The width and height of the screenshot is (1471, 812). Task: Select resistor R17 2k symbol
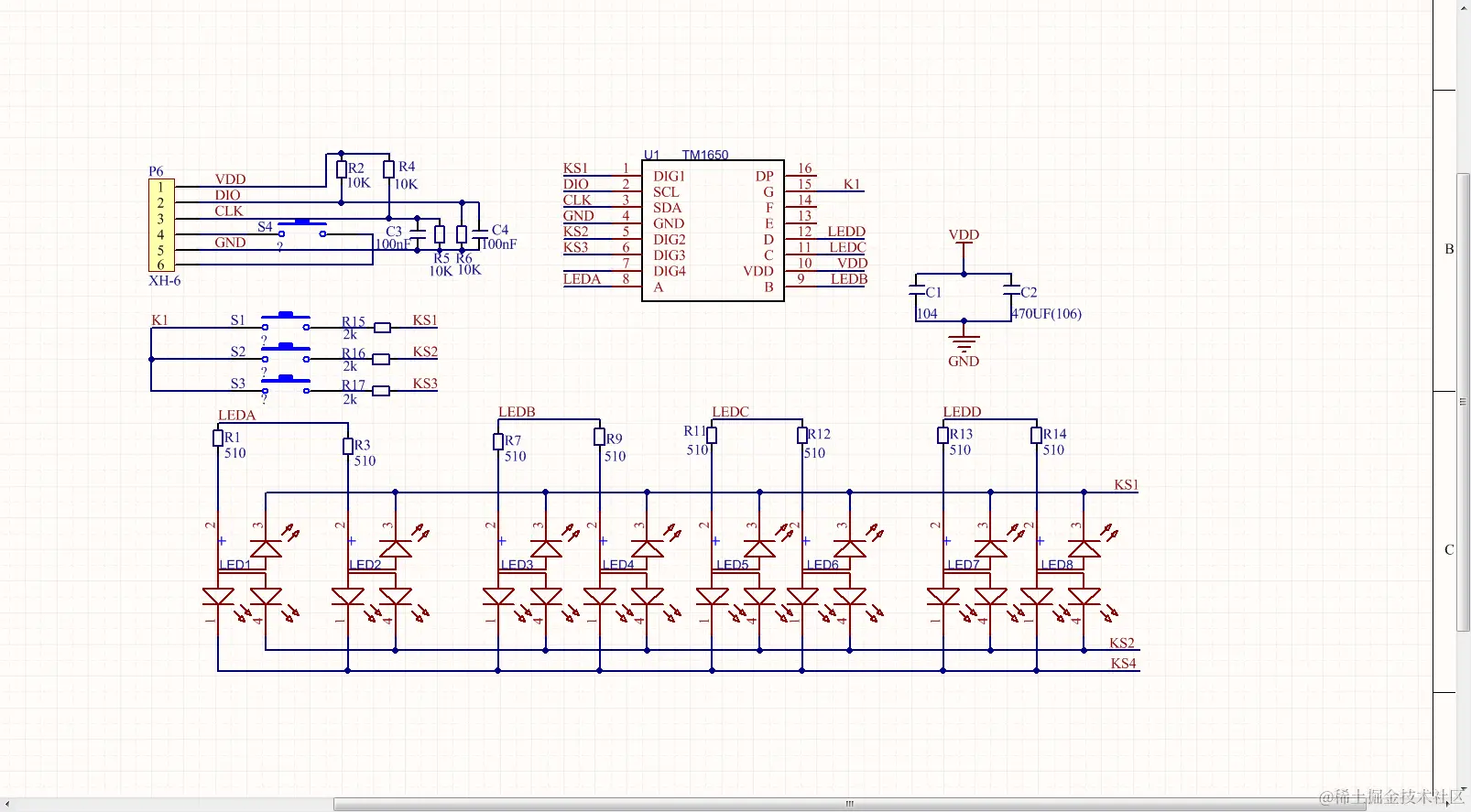point(381,391)
